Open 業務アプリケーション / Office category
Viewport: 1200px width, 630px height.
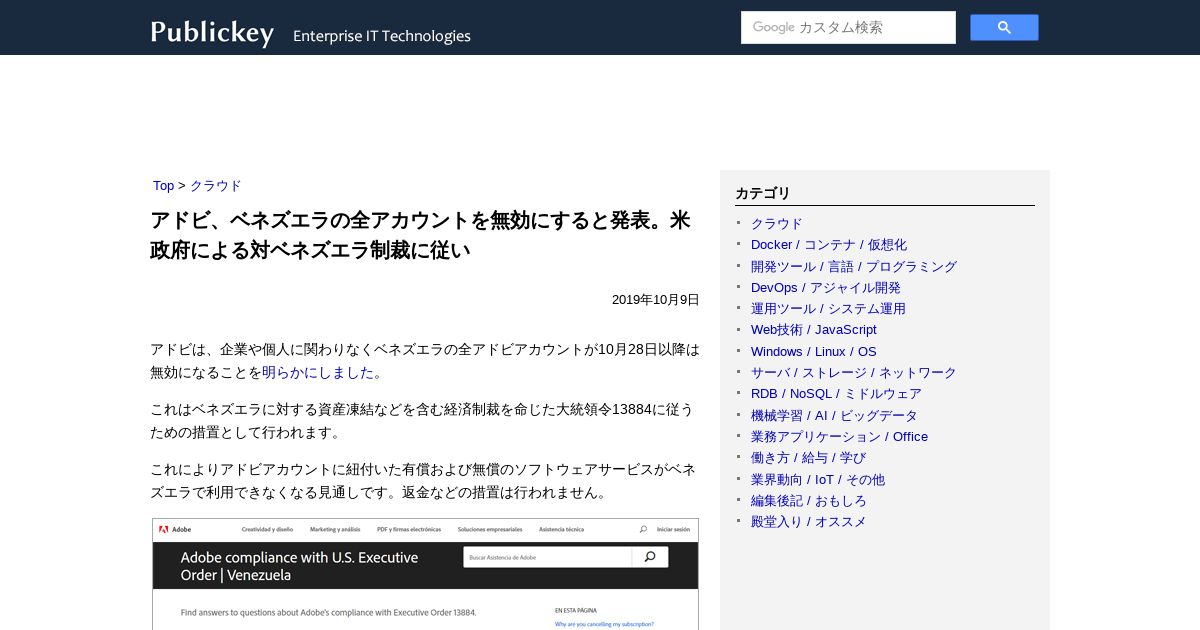click(x=839, y=436)
